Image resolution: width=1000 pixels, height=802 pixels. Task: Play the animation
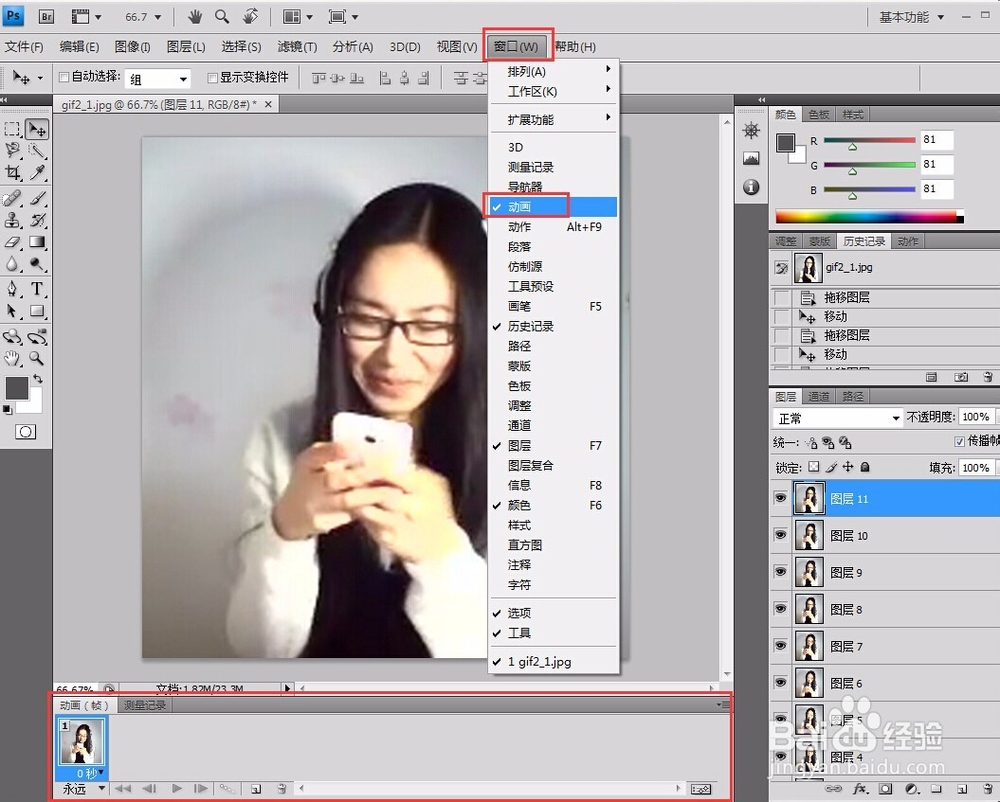[177, 789]
